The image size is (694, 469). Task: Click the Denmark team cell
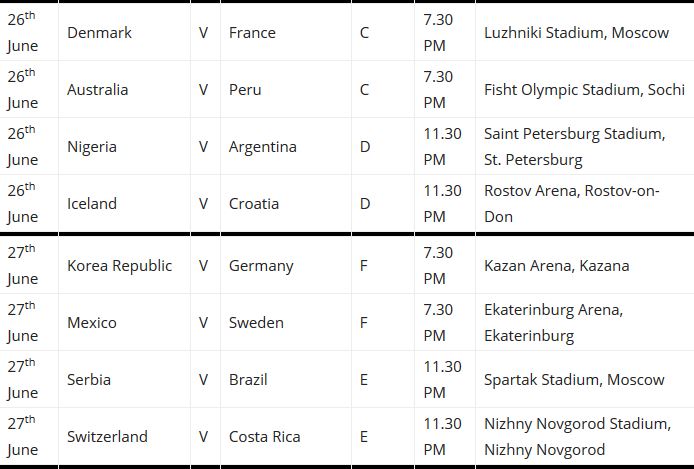click(124, 32)
